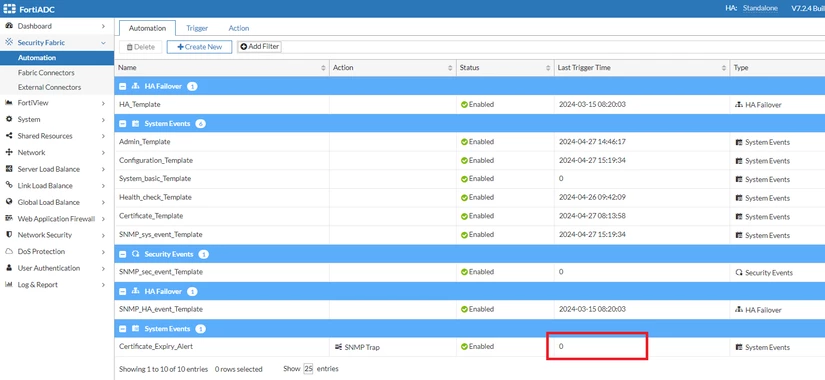This screenshot has width=825, height=380.
Task: Sort the table by Action column
Action: click(450, 68)
